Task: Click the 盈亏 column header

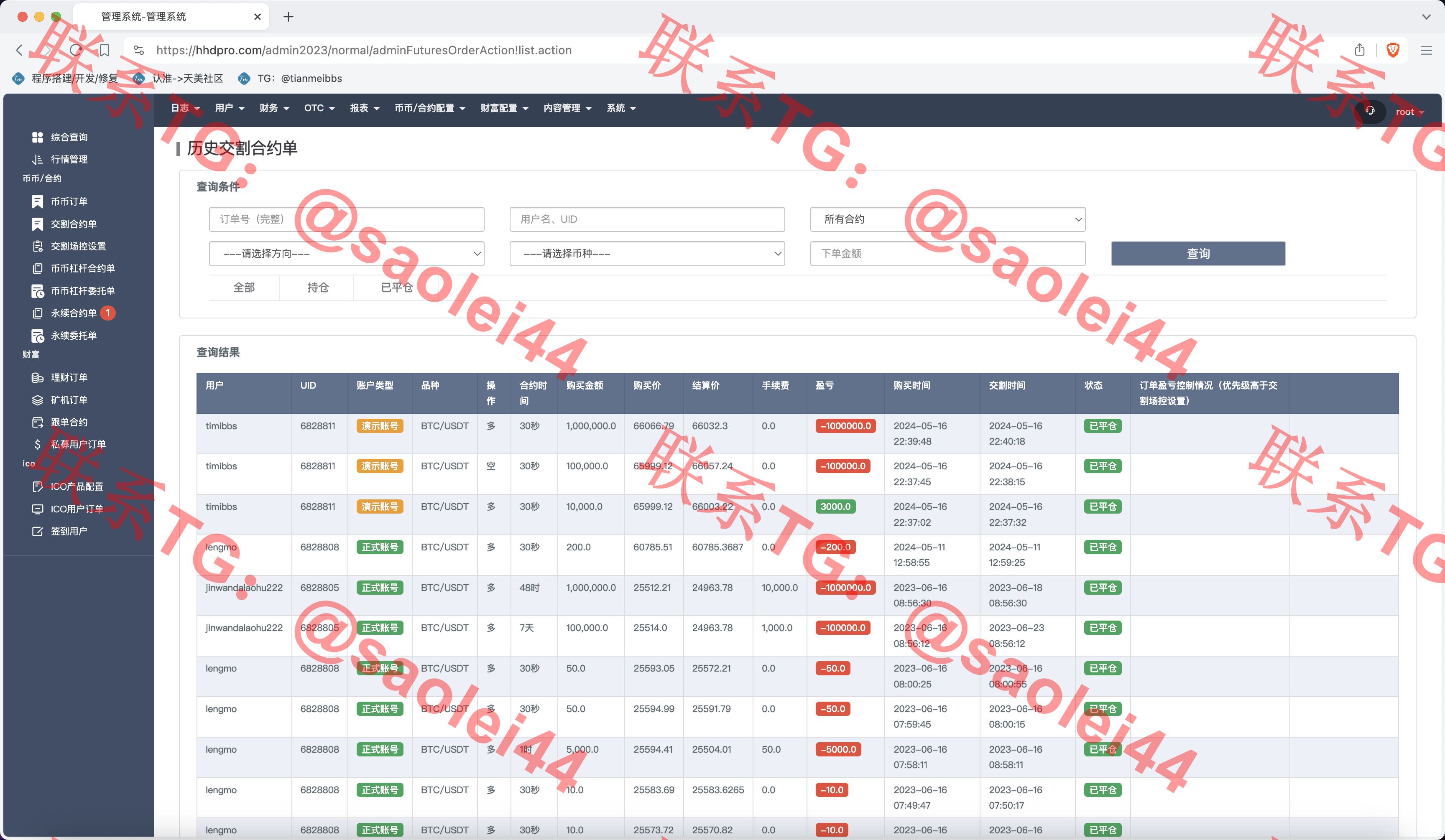Action: (824, 386)
